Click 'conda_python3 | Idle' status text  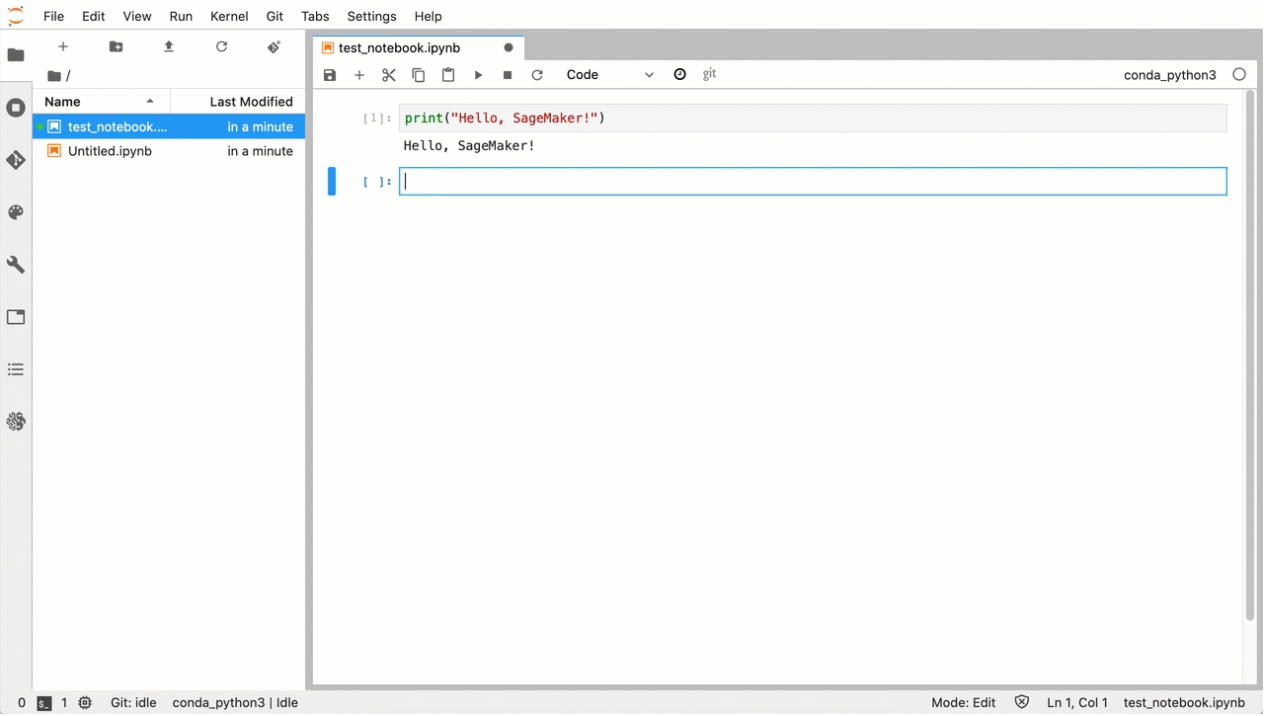[235, 703]
